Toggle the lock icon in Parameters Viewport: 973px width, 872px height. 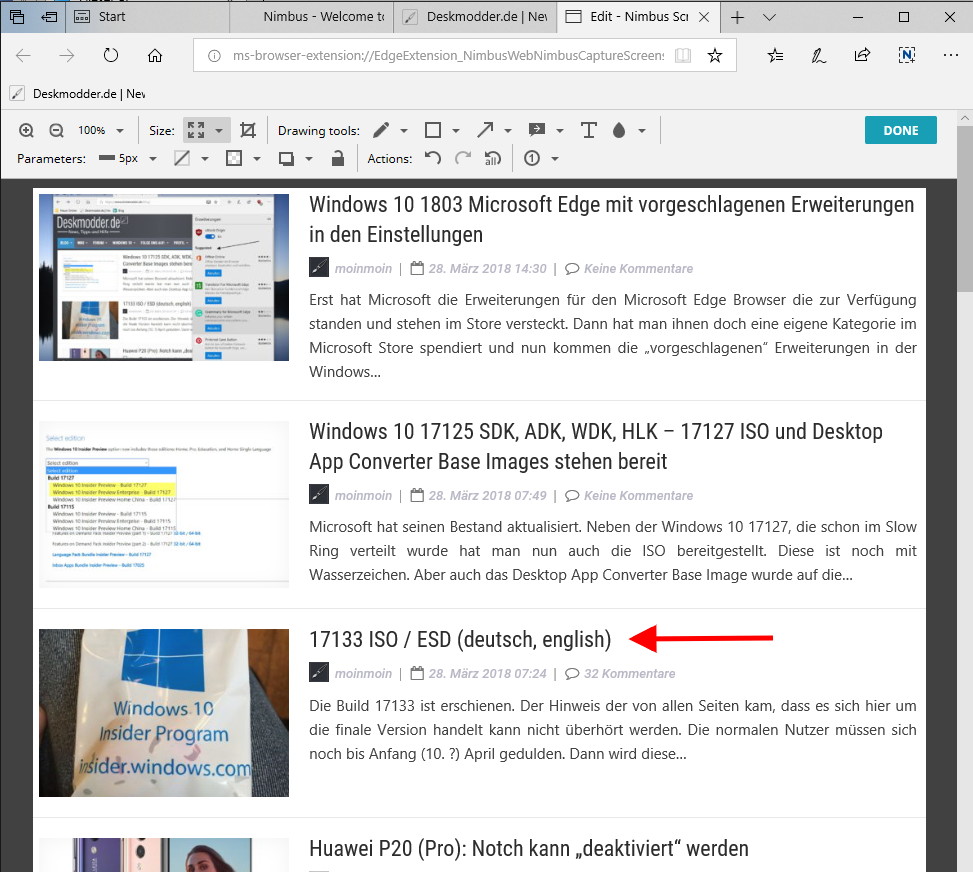click(338, 158)
